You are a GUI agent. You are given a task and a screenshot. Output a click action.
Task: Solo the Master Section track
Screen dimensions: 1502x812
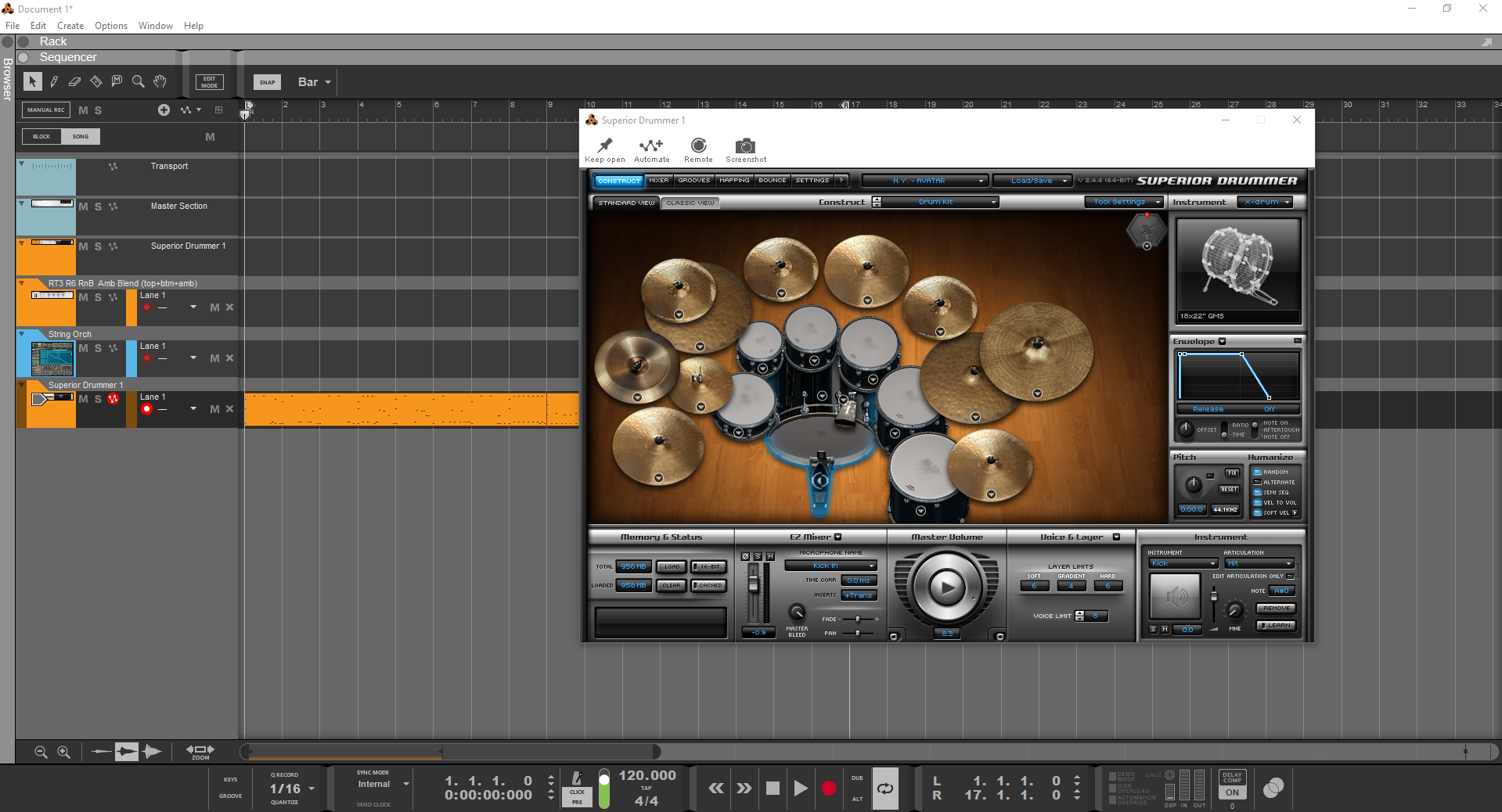tap(98, 207)
